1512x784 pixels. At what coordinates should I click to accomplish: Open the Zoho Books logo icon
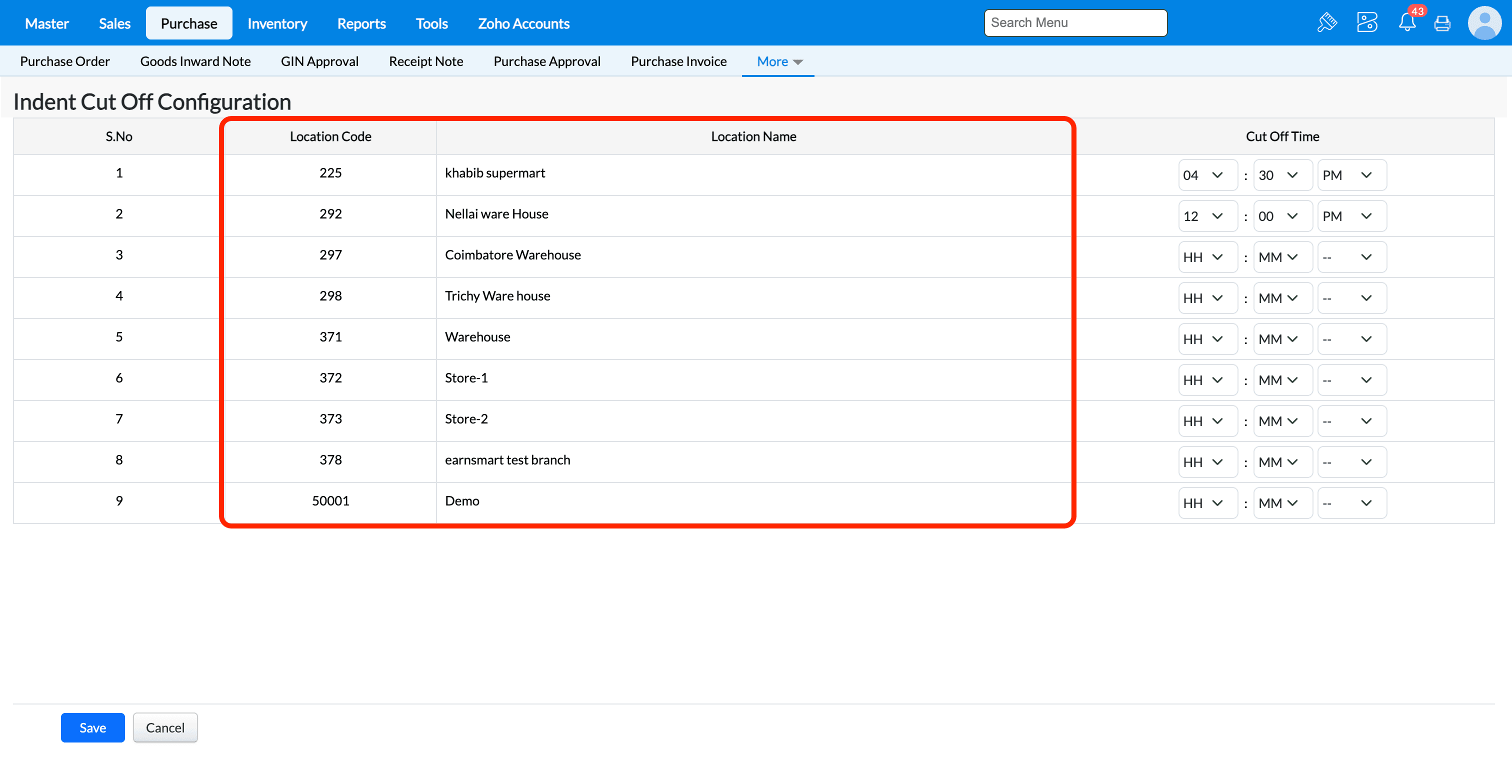point(1366,23)
